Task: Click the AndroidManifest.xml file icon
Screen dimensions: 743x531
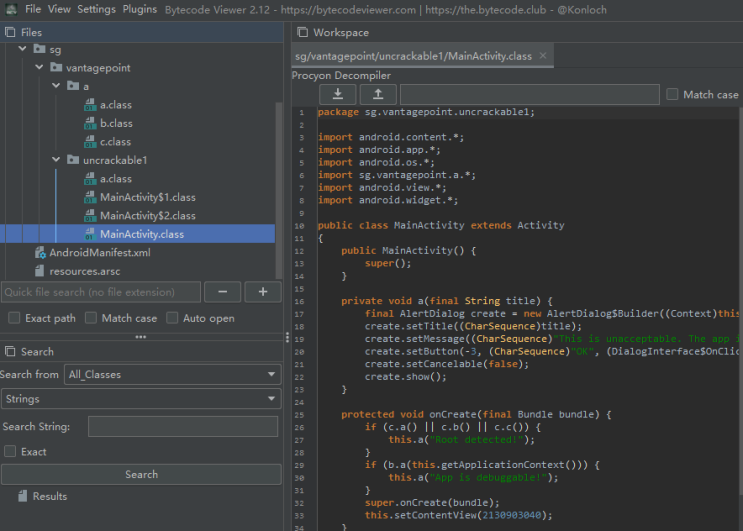Action: (40, 252)
